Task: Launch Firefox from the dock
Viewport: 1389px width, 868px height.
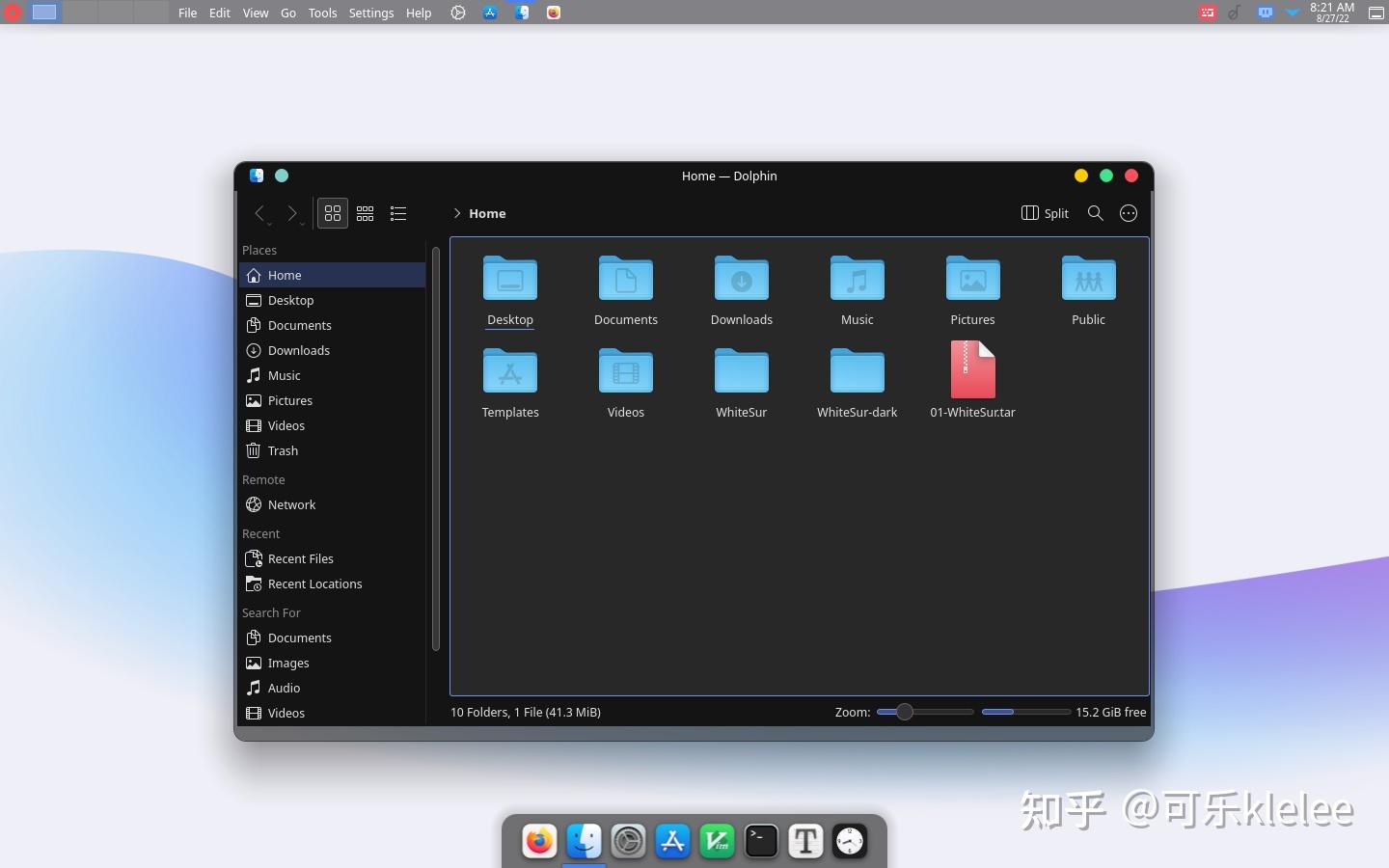Action: coord(538,841)
